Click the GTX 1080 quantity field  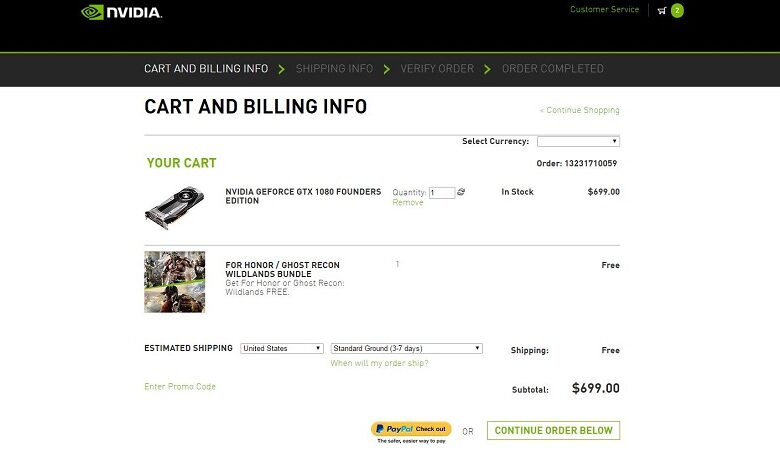(x=442, y=192)
